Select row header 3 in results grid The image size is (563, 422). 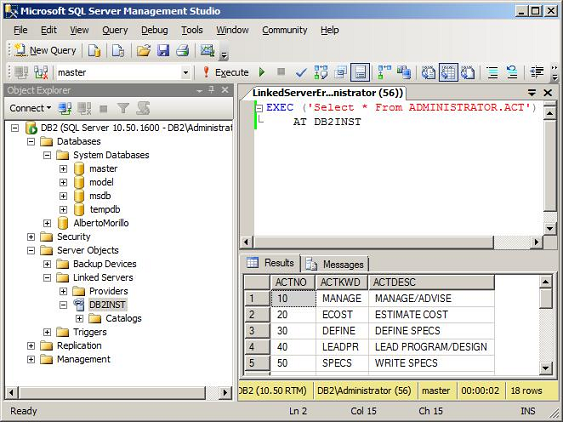click(257, 331)
